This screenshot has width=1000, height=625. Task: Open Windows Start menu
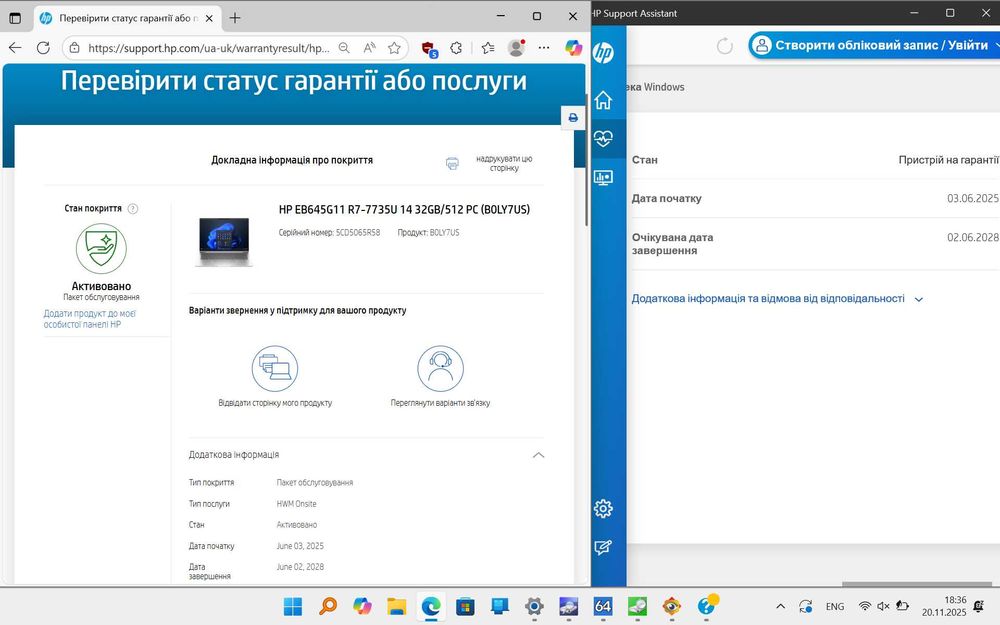click(293, 606)
